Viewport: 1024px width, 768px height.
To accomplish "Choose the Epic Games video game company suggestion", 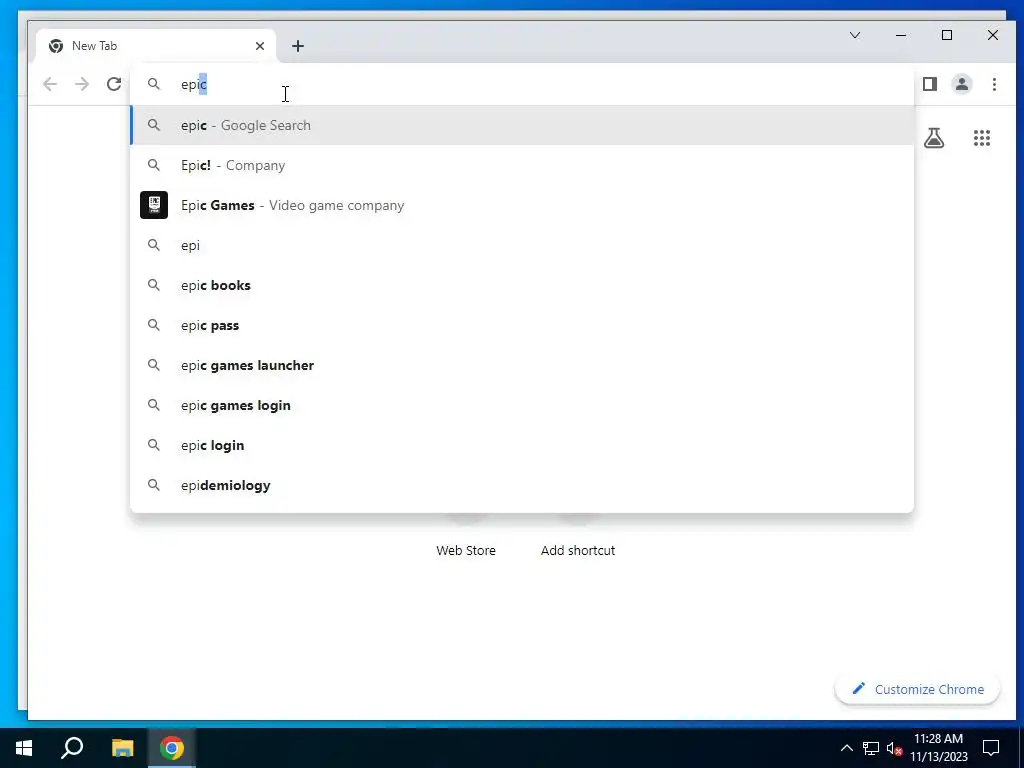I will 522,205.
